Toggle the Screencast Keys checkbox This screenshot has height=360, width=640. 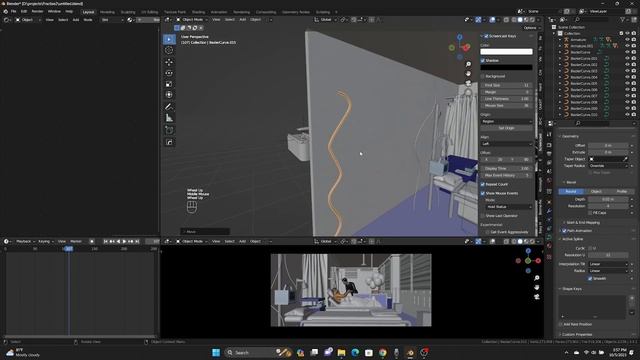click(486, 36)
